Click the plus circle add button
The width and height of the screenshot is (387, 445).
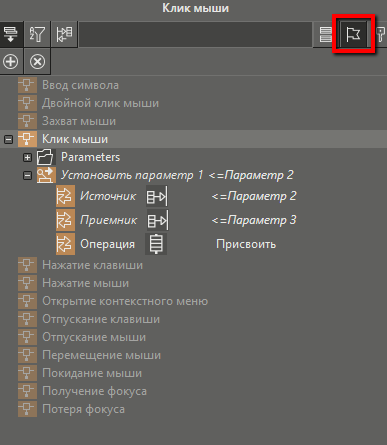click(x=11, y=62)
